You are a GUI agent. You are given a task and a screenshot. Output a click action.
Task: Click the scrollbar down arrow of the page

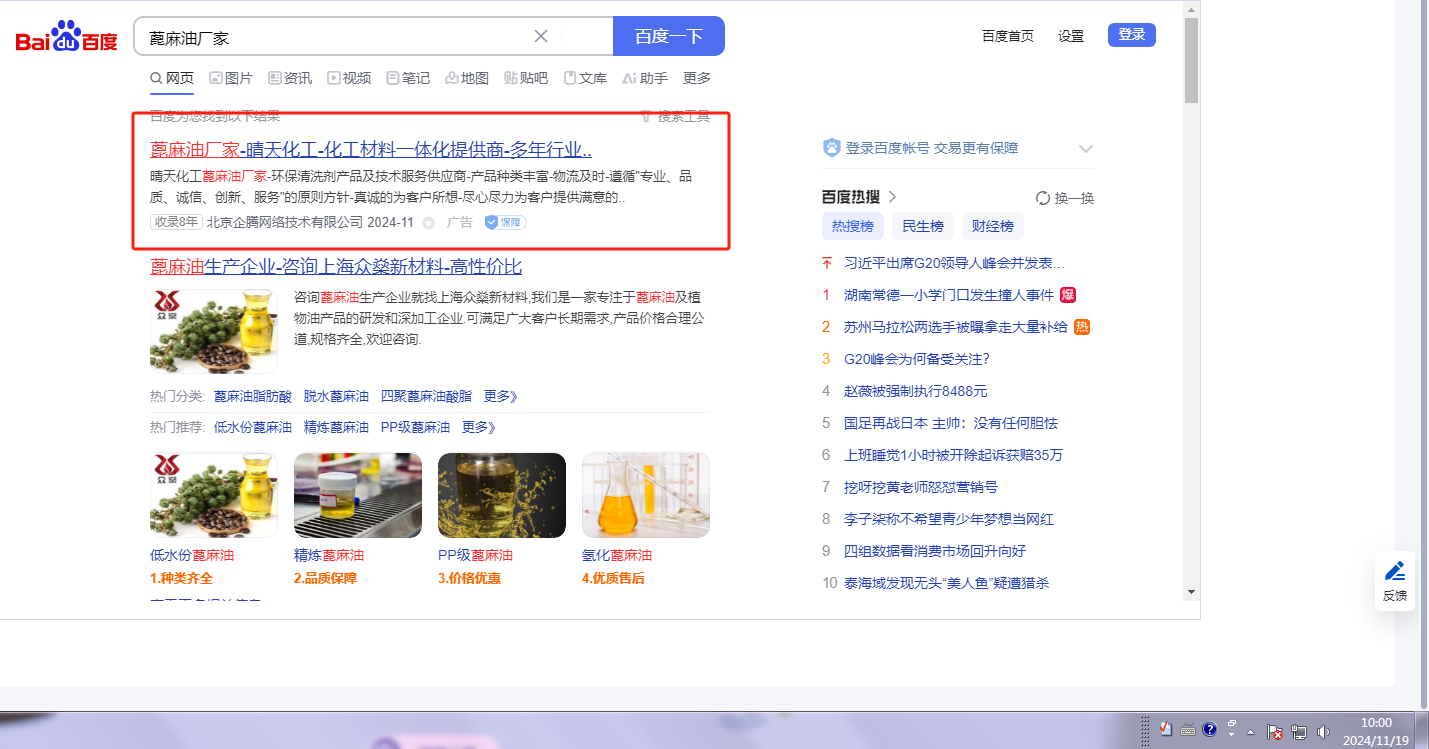click(x=1191, y=592)
